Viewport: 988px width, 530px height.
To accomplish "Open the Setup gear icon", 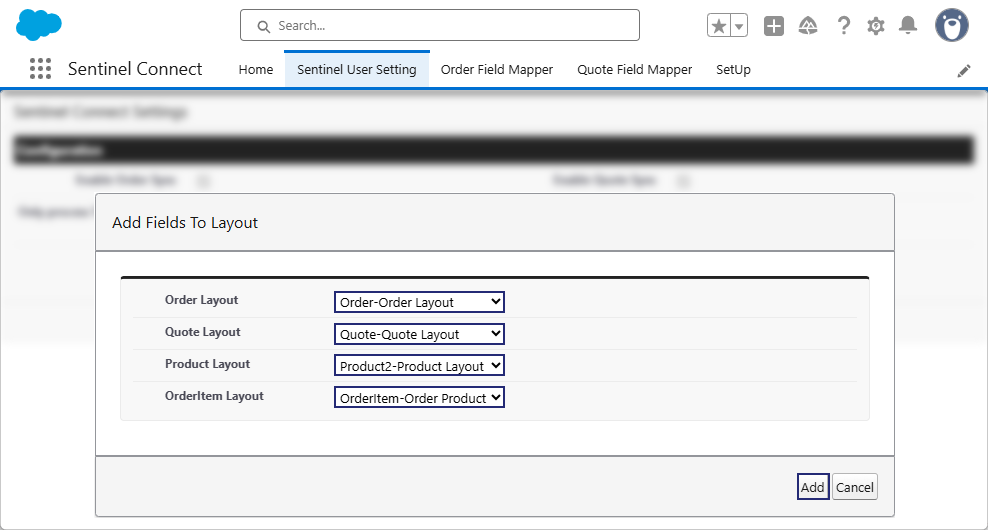I will coord(876,26).
